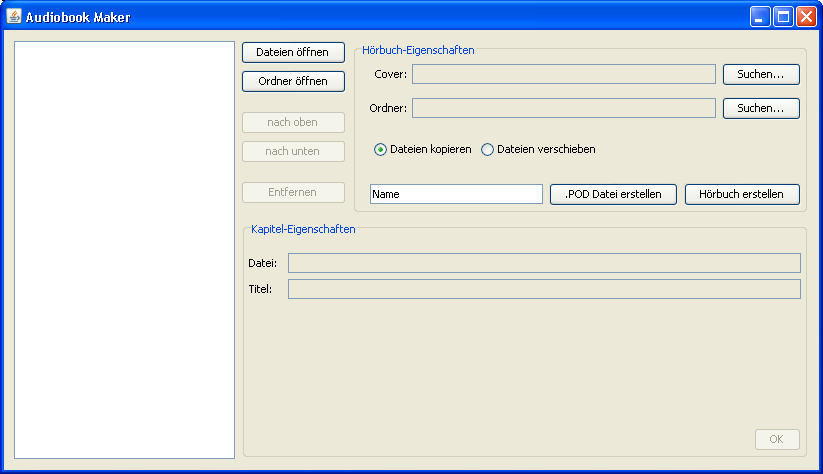Click the Cover path text field
823x474 pixels.
pyautogui.click(x=563, y=74)
